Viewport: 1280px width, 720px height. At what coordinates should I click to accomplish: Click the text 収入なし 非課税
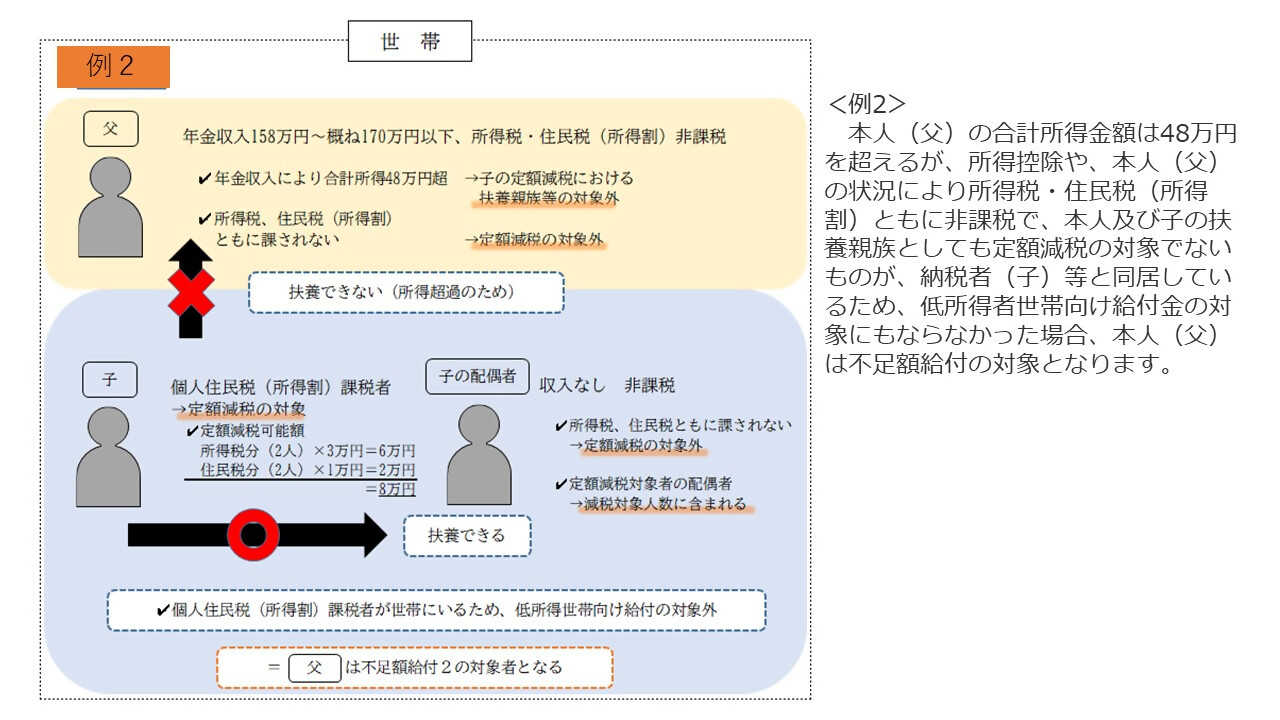click(608, 385)
